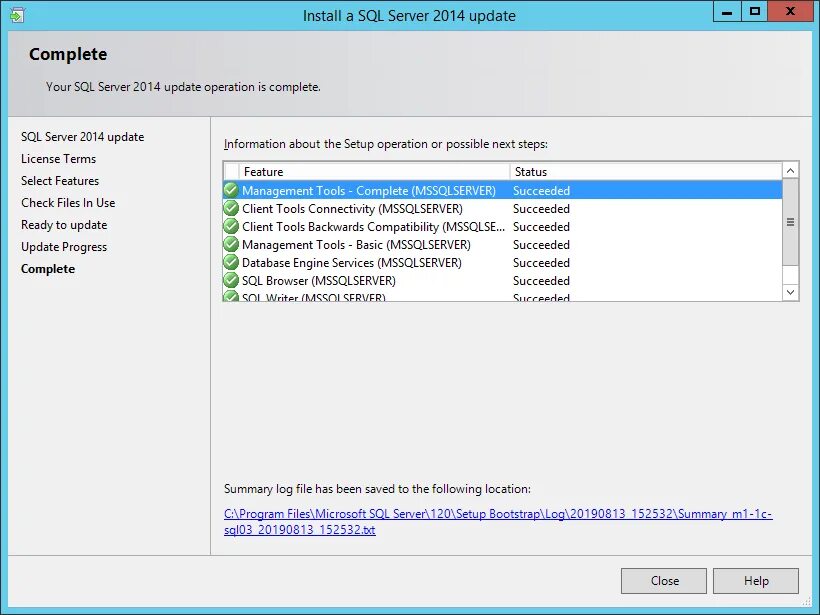This screenshot has height=615, width=820.
Task: Click Succeeded status for Database Engine Services
Action: [x=541, y=263]
